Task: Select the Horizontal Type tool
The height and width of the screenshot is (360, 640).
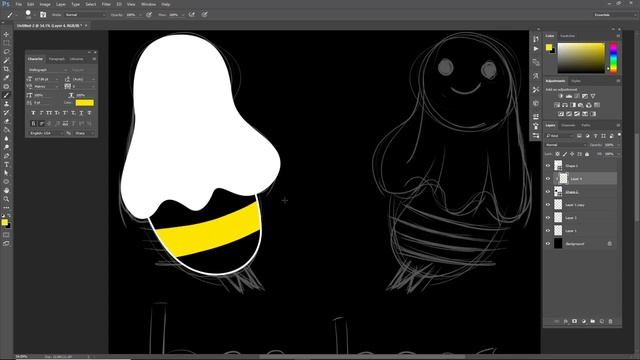Action: 6,164
